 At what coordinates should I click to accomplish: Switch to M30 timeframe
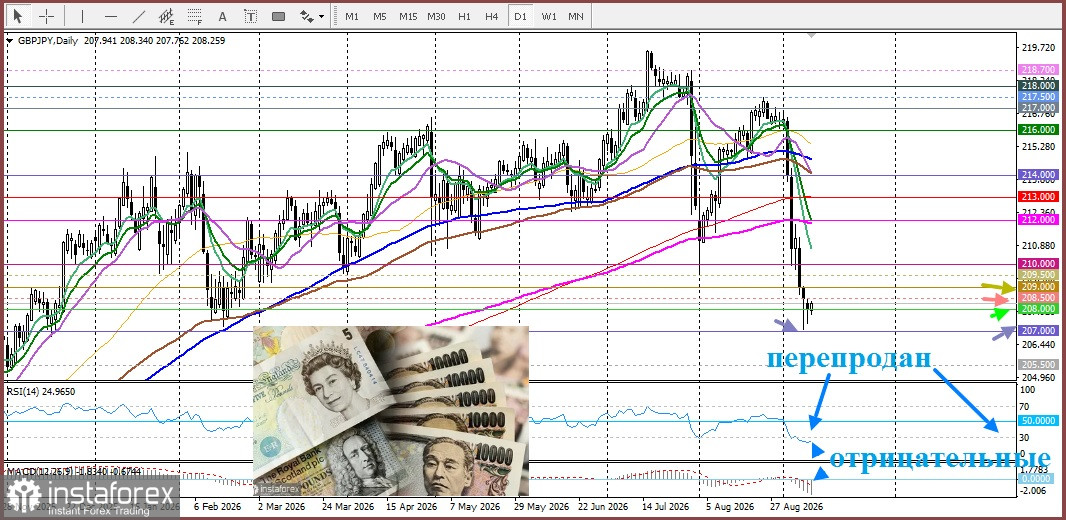(436, 16)
